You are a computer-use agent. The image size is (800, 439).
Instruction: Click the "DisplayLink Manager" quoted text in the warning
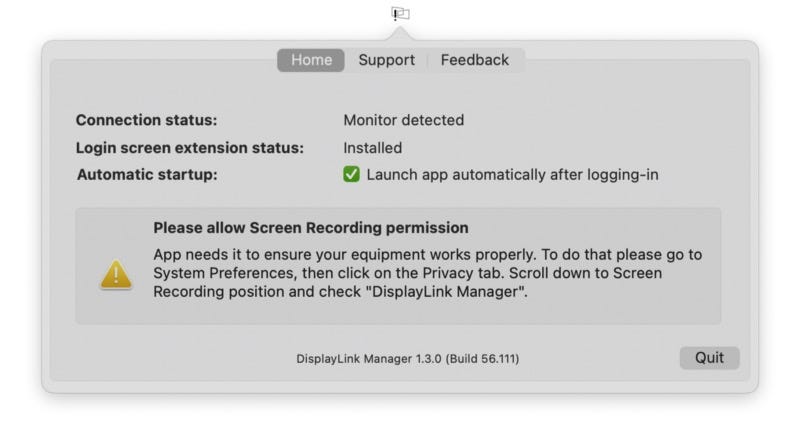(449, 292)
